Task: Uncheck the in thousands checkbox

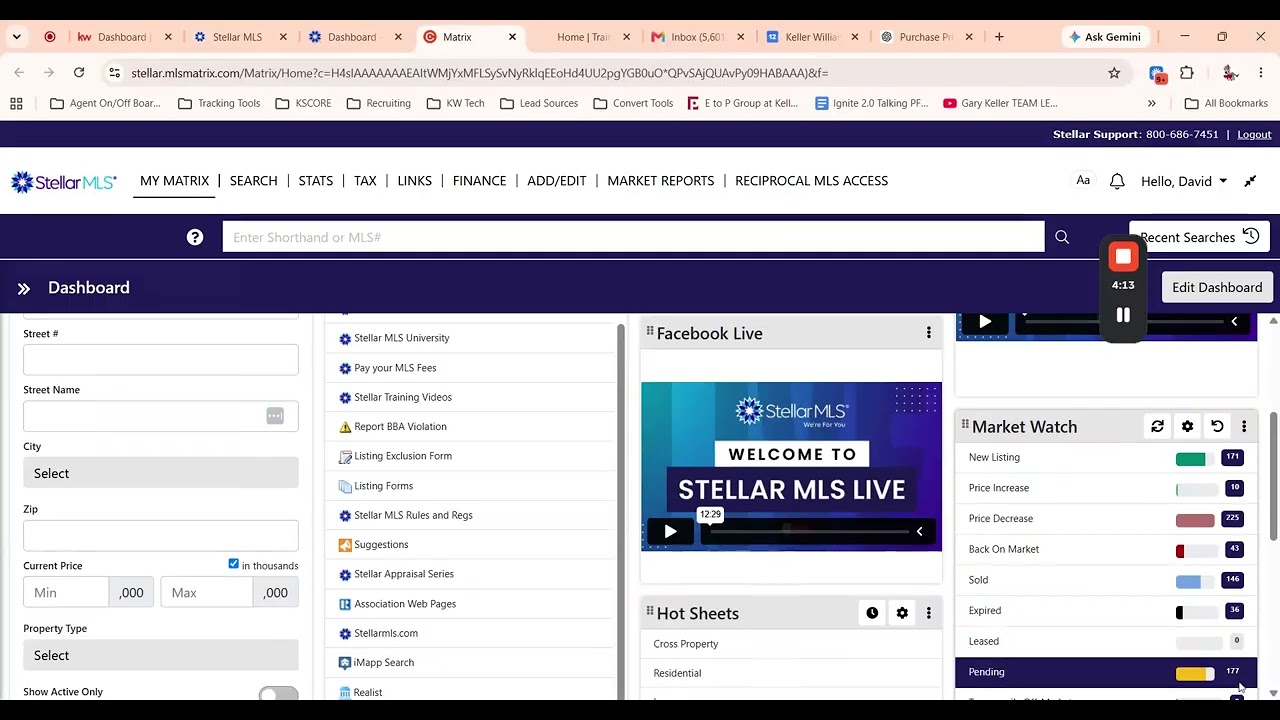Action: [233, 564]
